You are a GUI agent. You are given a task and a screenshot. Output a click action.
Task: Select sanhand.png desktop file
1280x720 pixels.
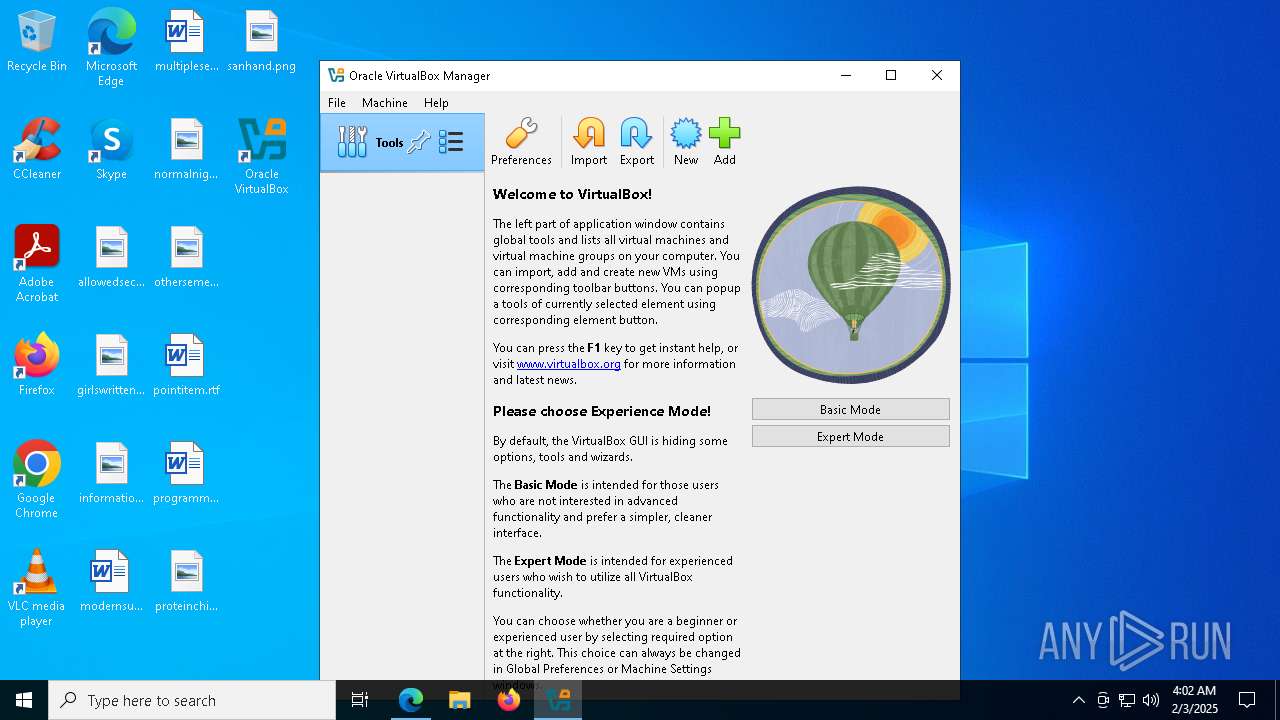pos(262,42)
